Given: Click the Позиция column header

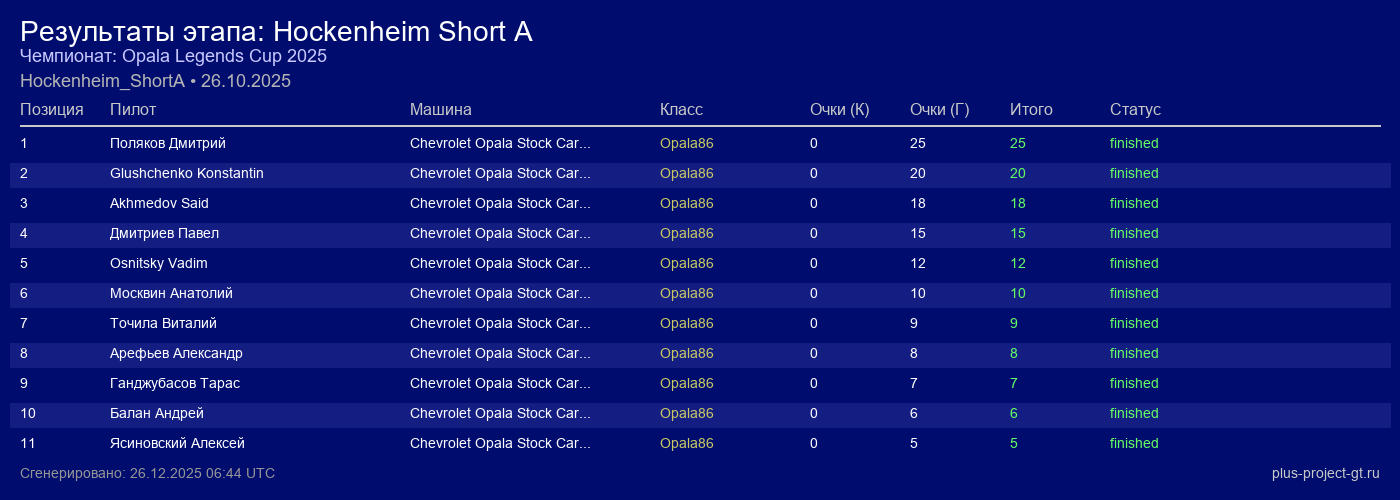Looking at the screenshot, I should click(x=52, y=109).
